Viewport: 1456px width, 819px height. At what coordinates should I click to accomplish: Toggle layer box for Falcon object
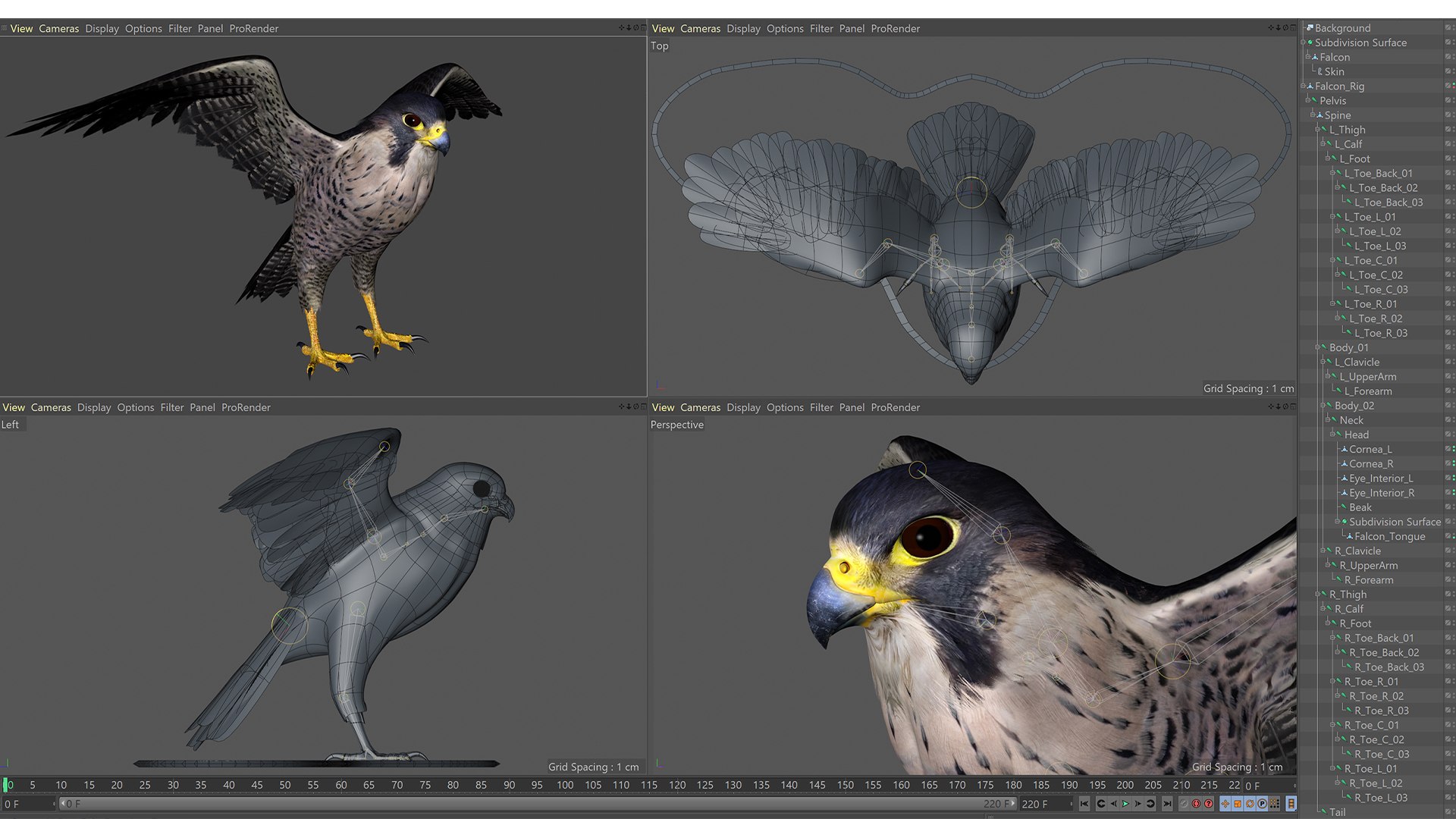pos(1448,57)
